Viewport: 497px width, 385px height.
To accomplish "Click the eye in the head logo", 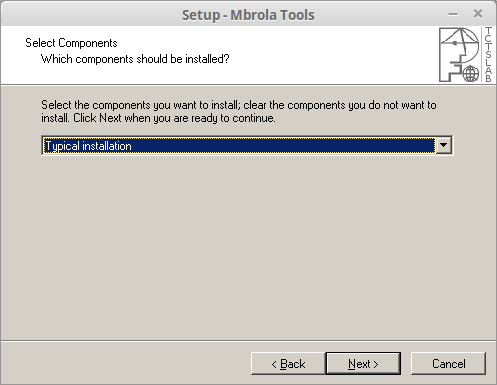I will [455, 43].
